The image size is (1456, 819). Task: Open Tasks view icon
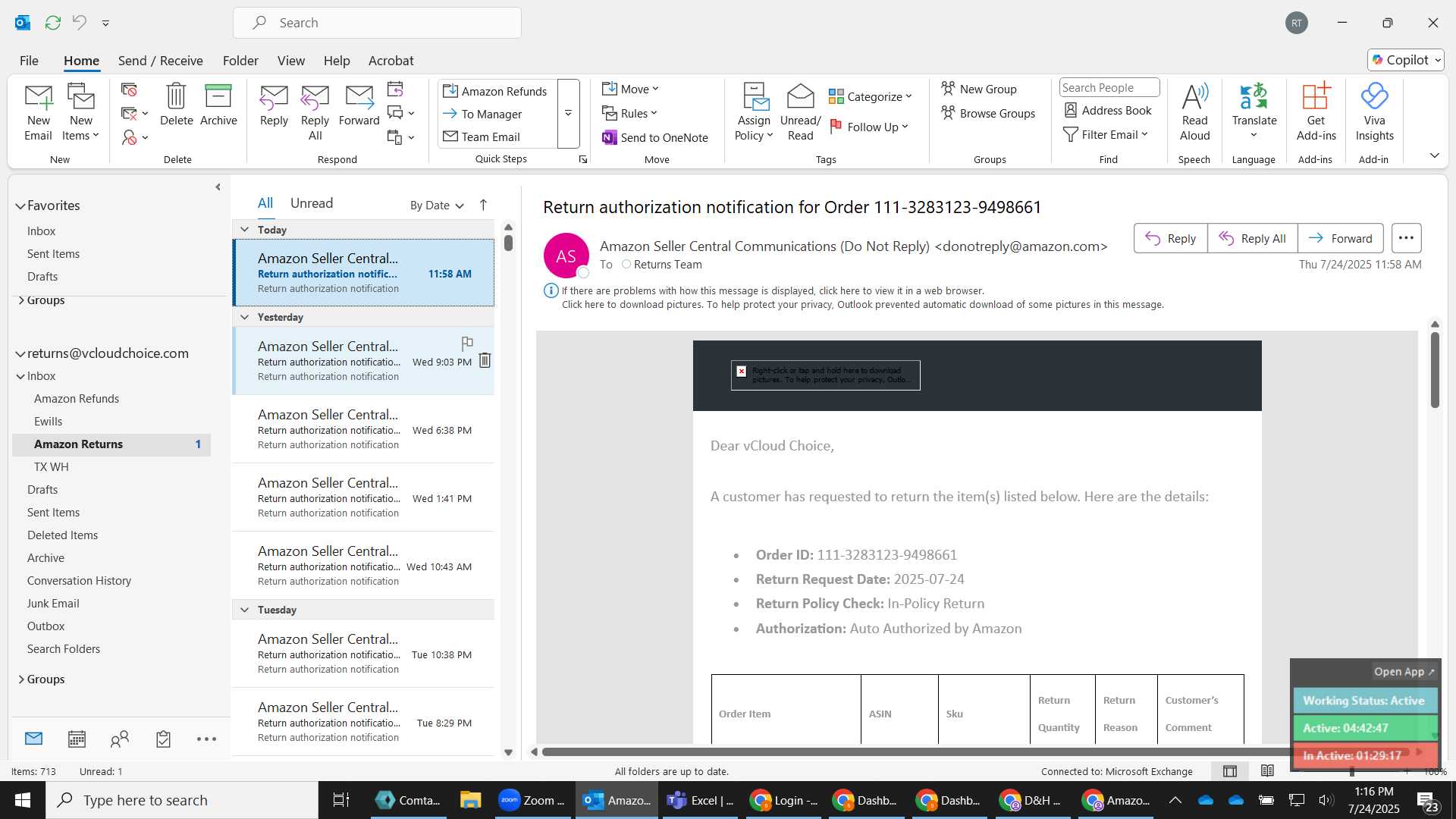[x=163, y=739]
